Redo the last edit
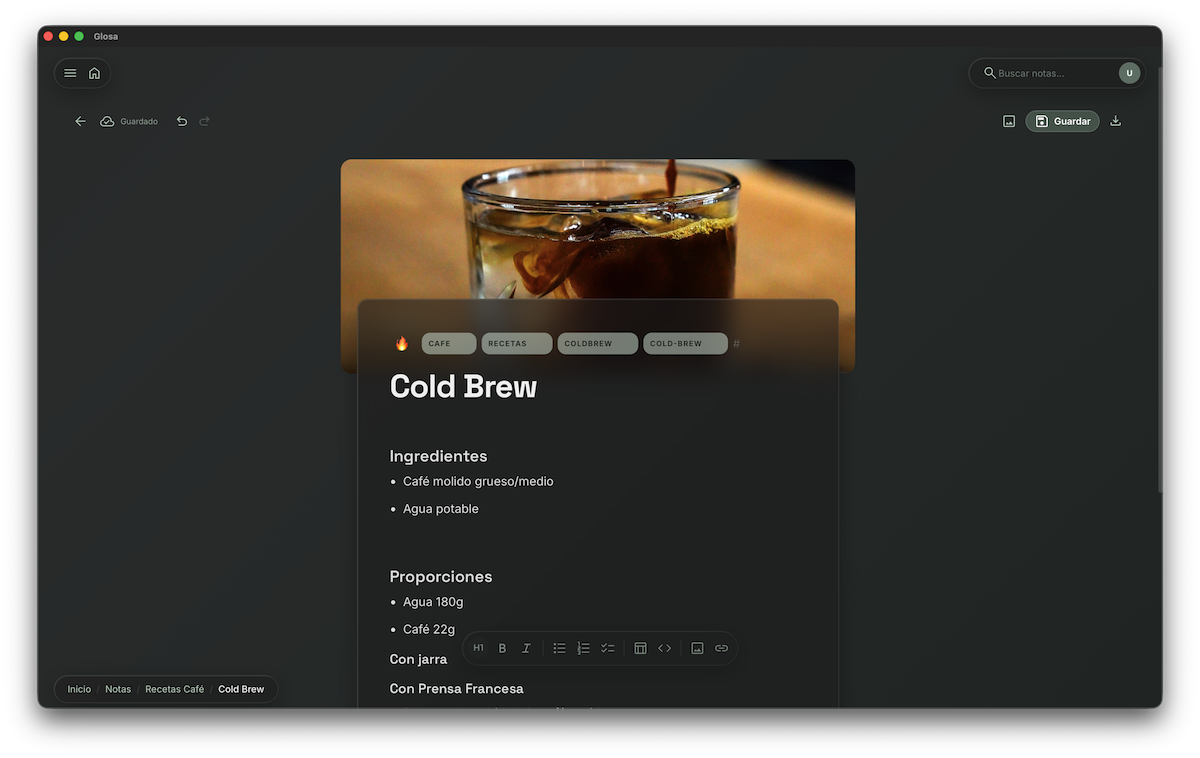Screen dimensions: 1200x758 pos(205,121)
